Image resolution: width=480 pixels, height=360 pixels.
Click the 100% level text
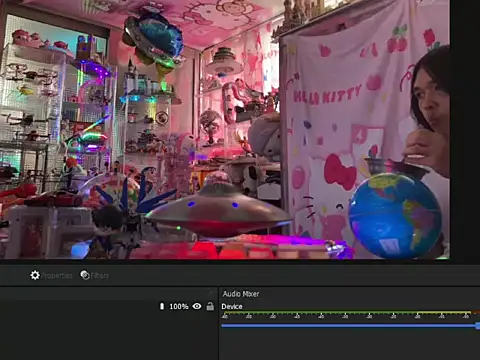[179, 306]
